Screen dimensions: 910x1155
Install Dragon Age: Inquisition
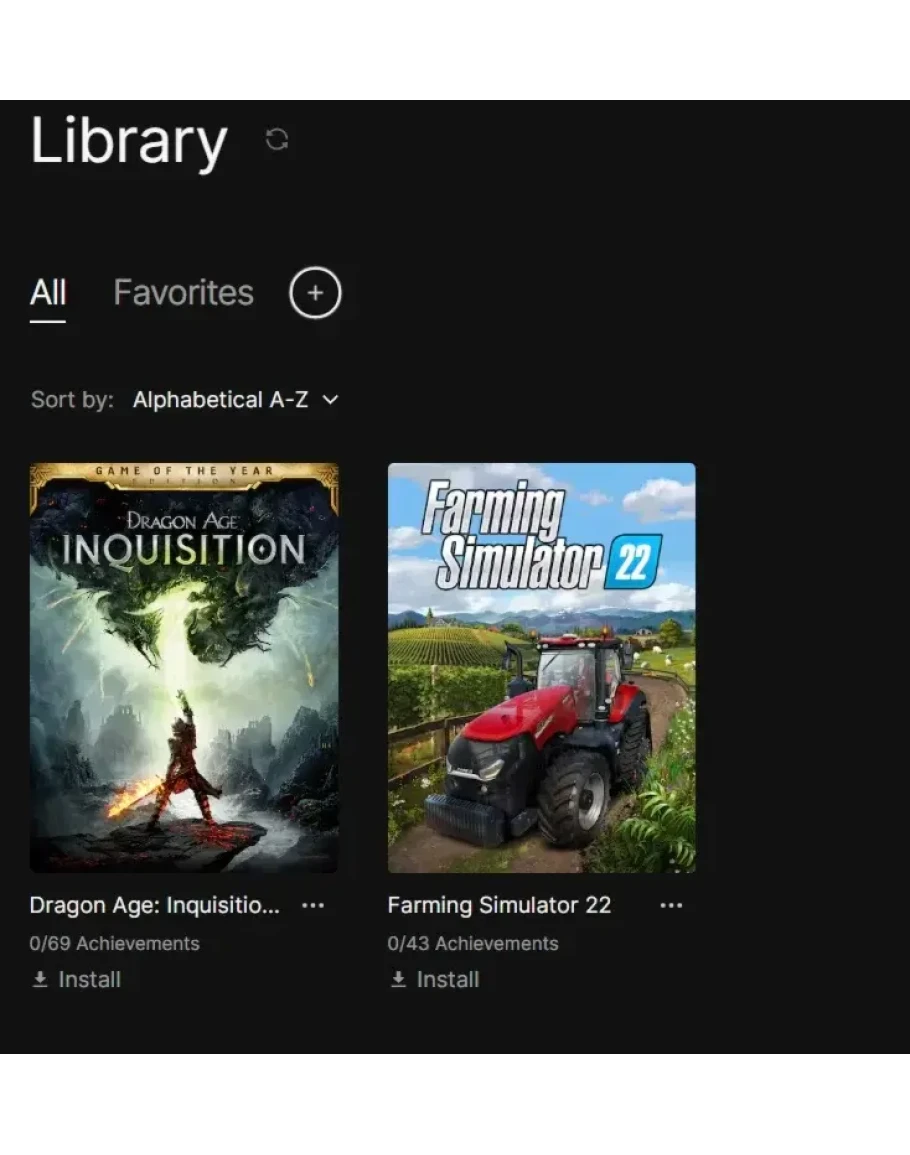click(77, 979)
